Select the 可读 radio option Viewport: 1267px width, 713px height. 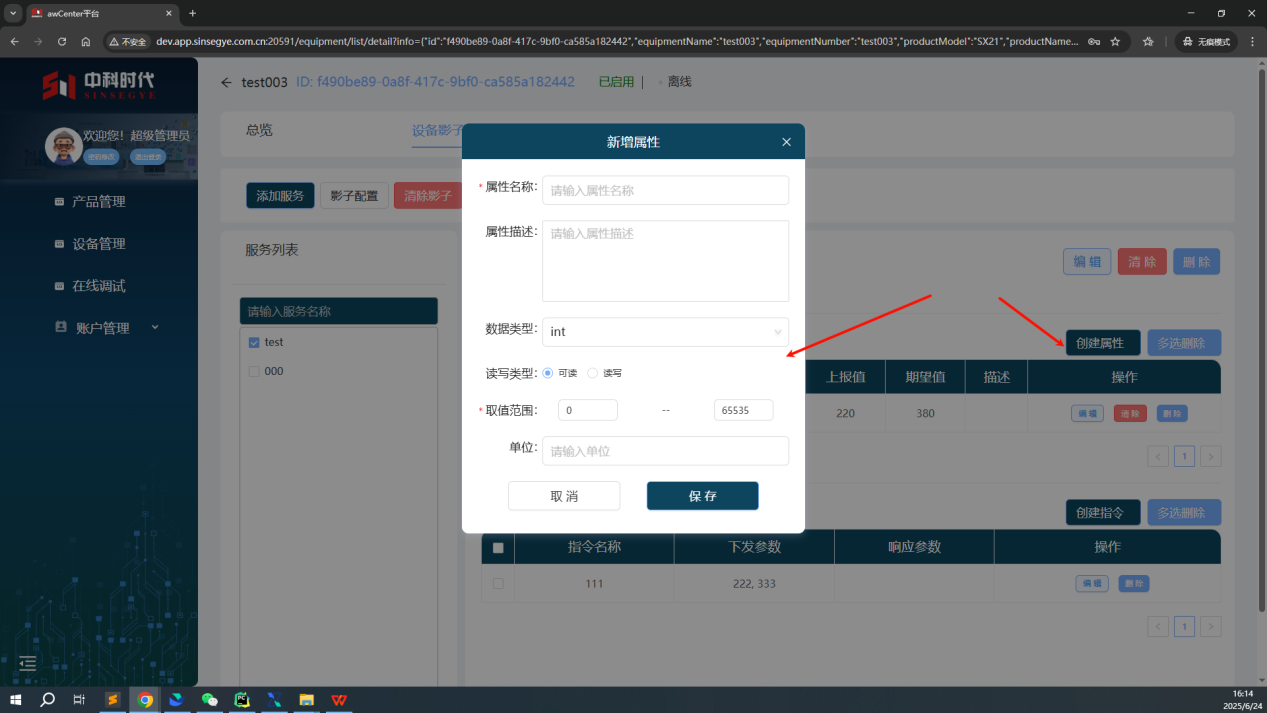[x=548, y=373]
